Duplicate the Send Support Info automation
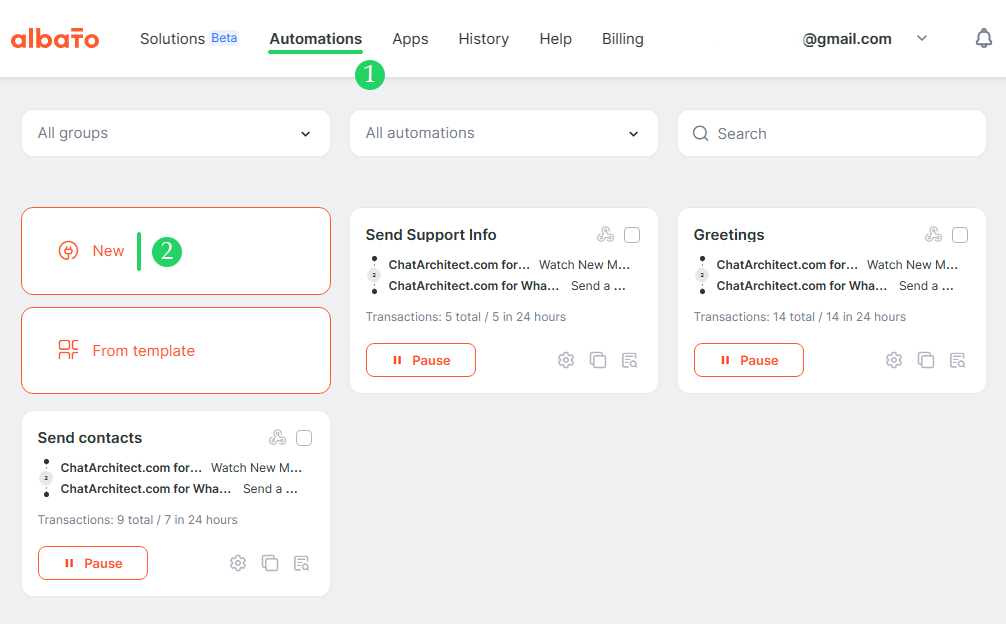The width and height of the screenshot is (1006, 624). 598,360
